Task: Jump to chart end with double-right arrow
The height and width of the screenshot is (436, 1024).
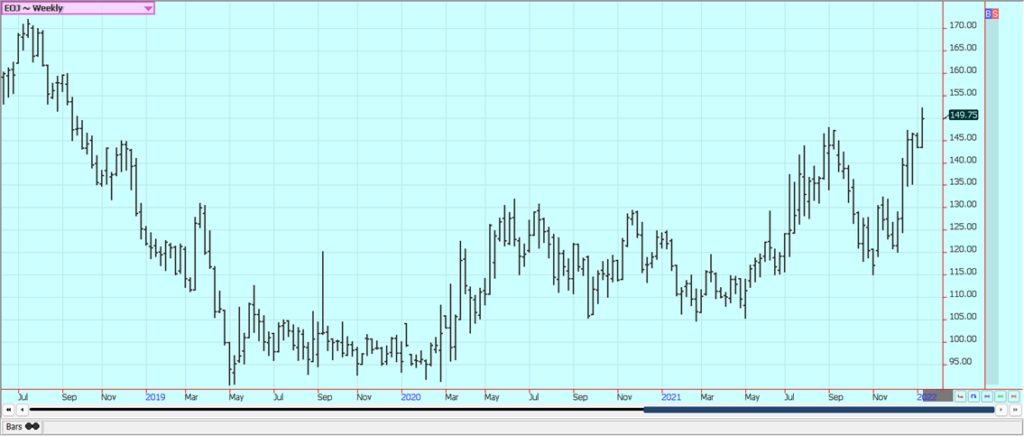Action: click(x=1016, y=410)
